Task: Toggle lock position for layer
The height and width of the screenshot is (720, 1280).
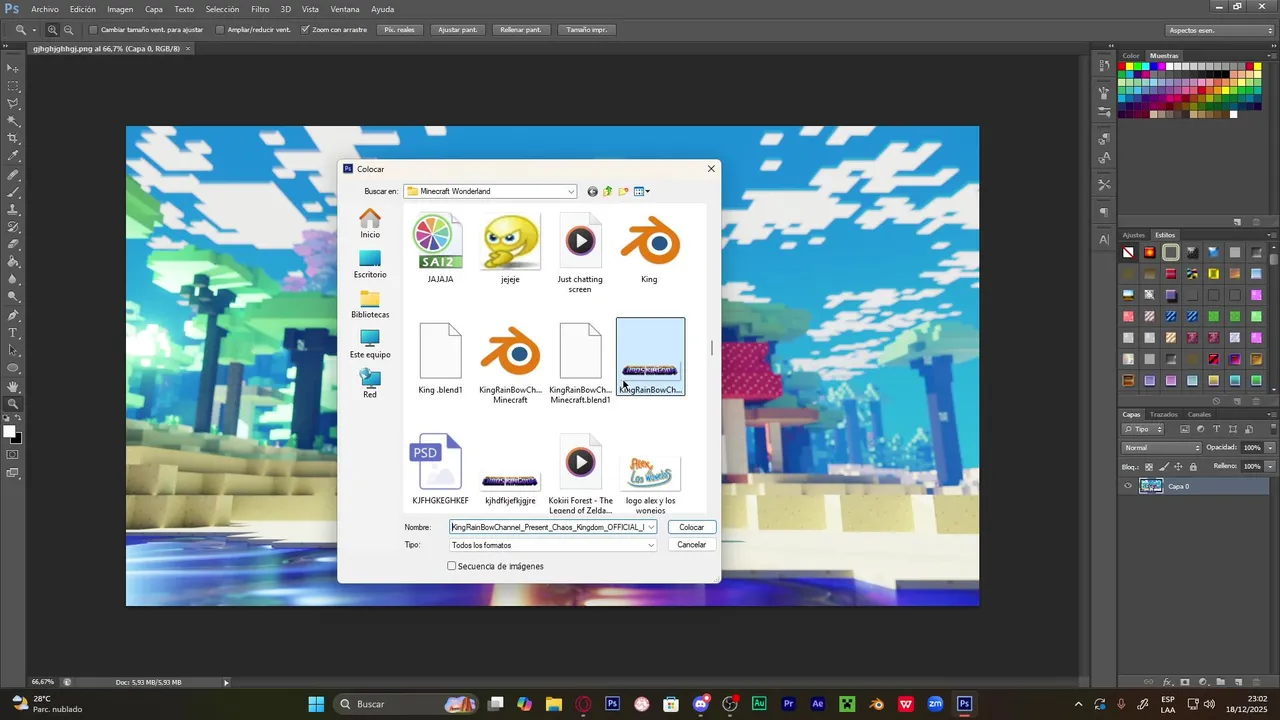Action: click(x=1178, y=467)
